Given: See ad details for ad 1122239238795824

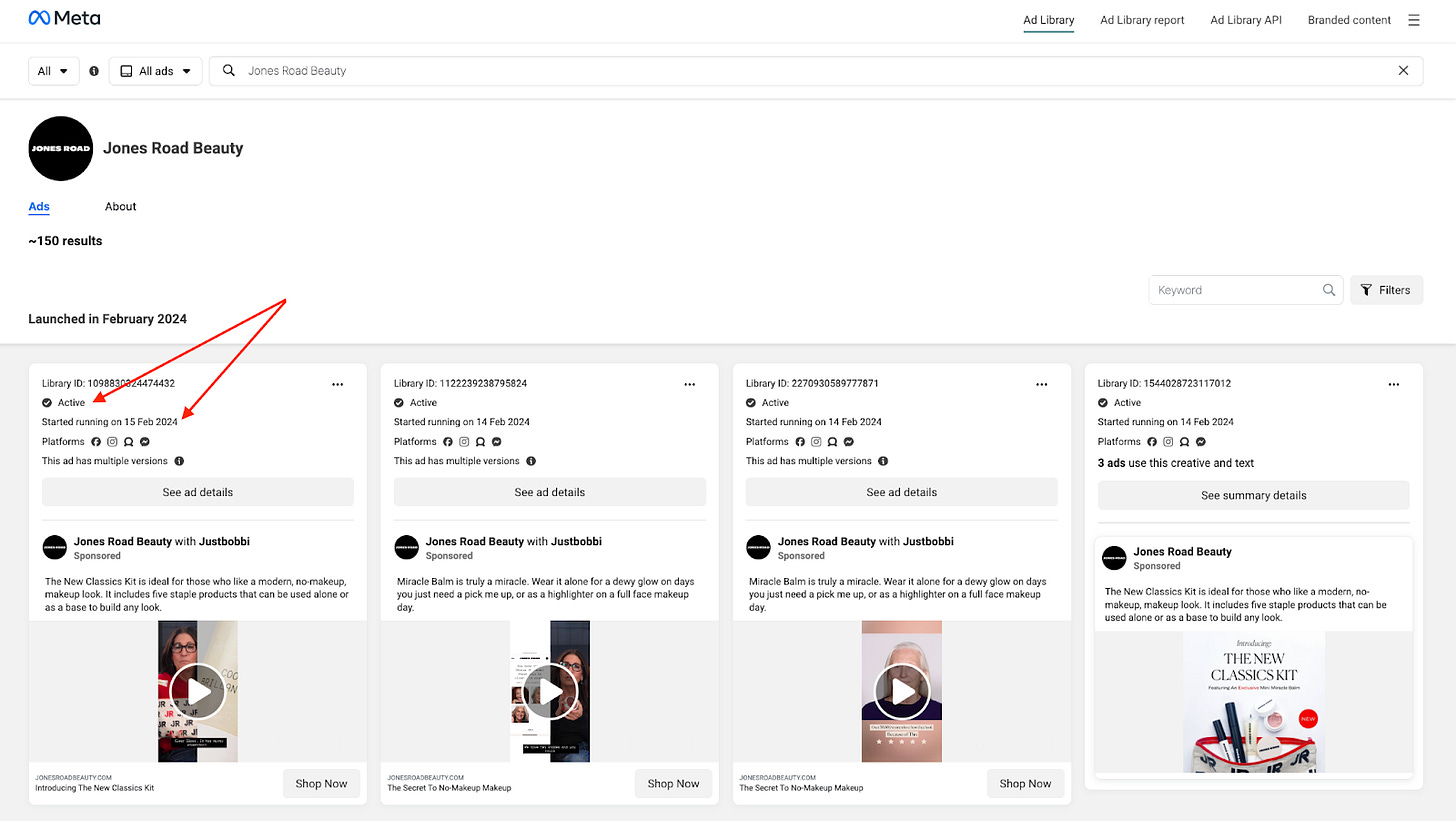Looking at the screenshot, I should [550, 492].
